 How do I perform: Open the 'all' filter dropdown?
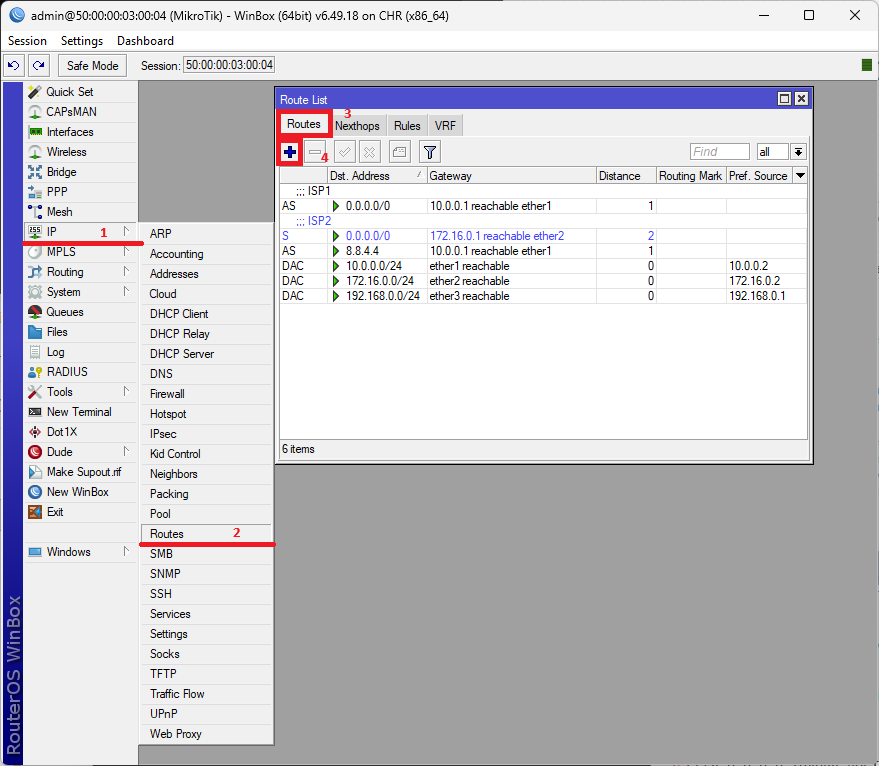[798, 152]
